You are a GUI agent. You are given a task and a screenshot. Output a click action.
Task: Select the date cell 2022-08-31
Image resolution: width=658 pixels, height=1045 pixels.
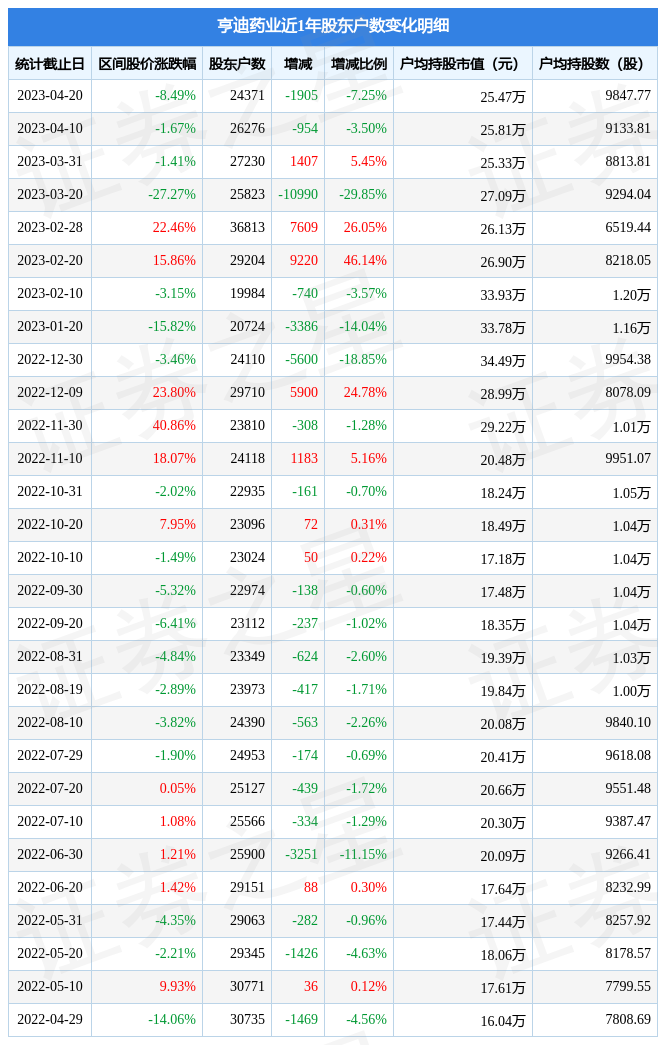pos(50,656)
